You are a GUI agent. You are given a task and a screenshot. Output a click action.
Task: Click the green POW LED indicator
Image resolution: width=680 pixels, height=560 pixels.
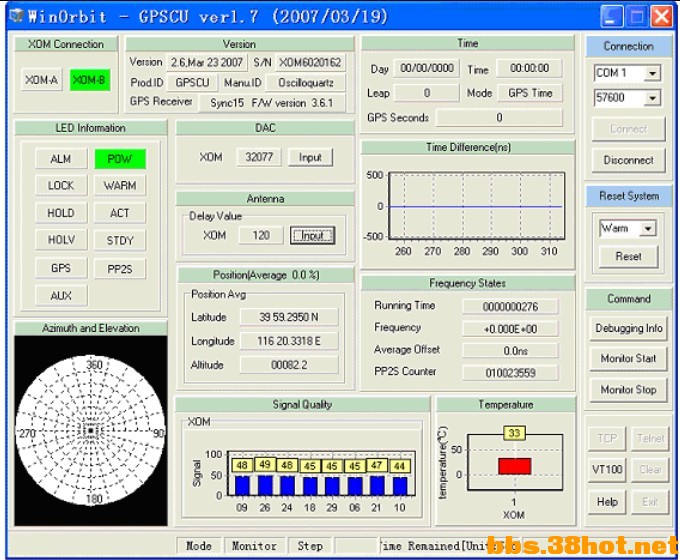[120, 159]
